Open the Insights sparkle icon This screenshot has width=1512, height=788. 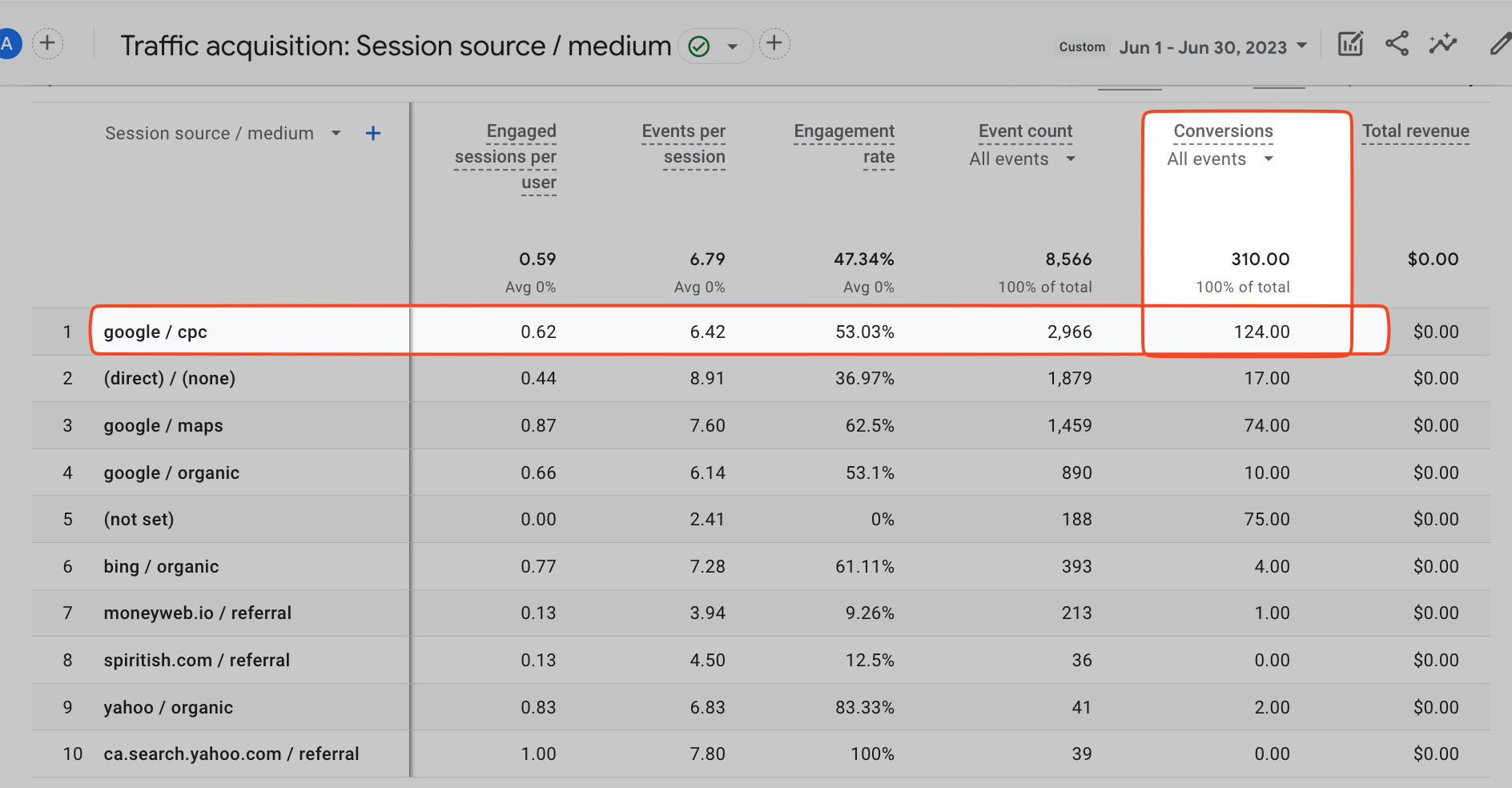(x=1442, y=44)
